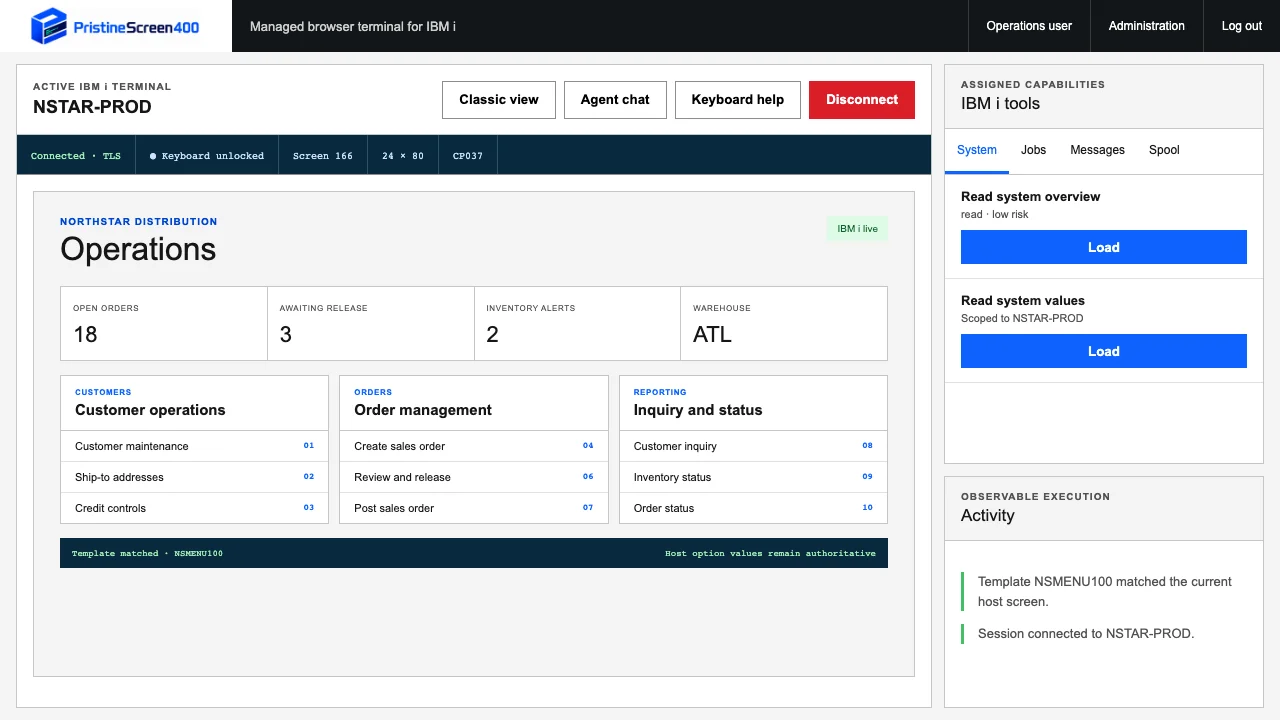Viewport: 1280px width, 720px height.
Task: Click the Template matched · NSMENU100 text
Action: (x=147, y=553)
